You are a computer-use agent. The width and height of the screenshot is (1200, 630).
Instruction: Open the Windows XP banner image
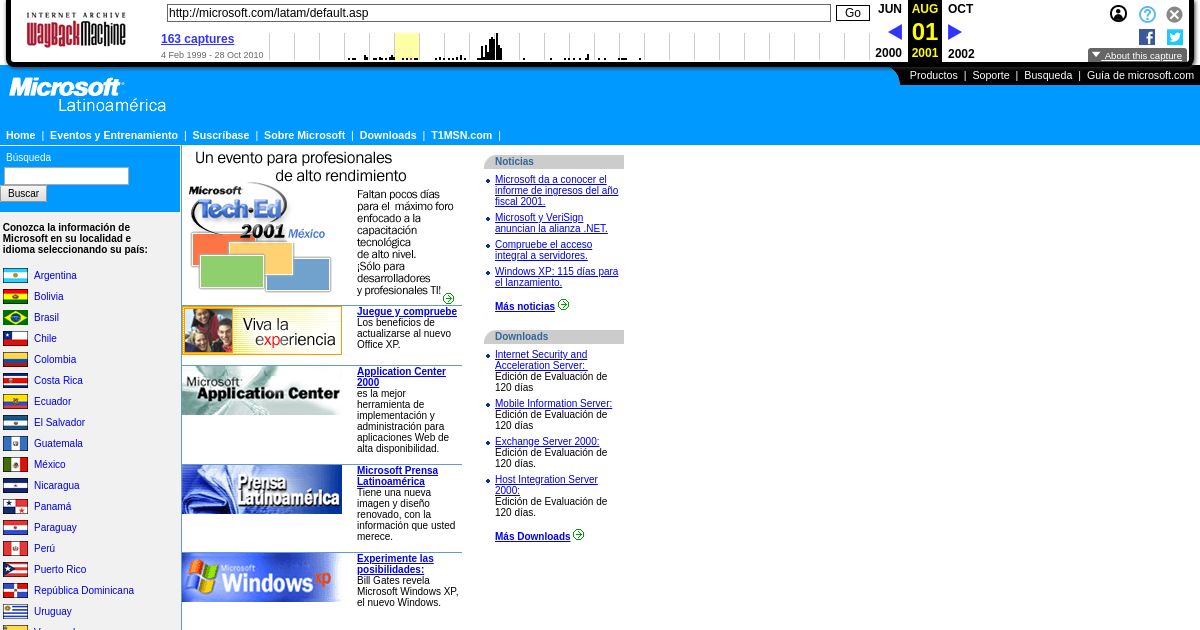tap(262, 577)
